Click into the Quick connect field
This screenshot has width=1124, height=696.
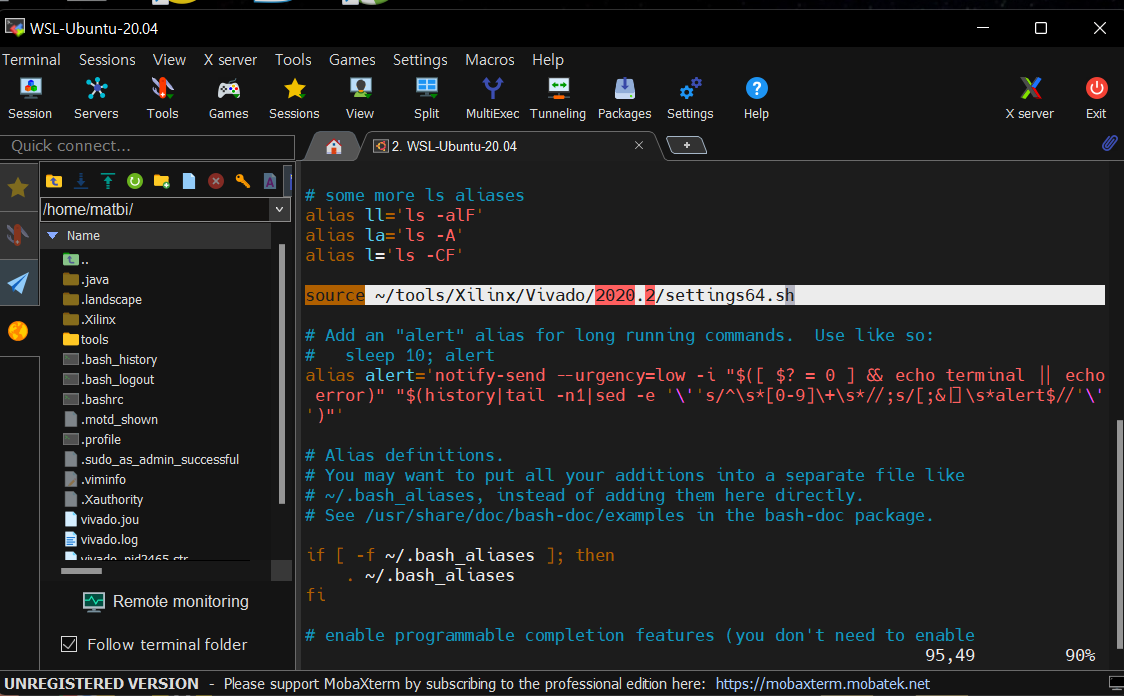[x=147, y=146]
